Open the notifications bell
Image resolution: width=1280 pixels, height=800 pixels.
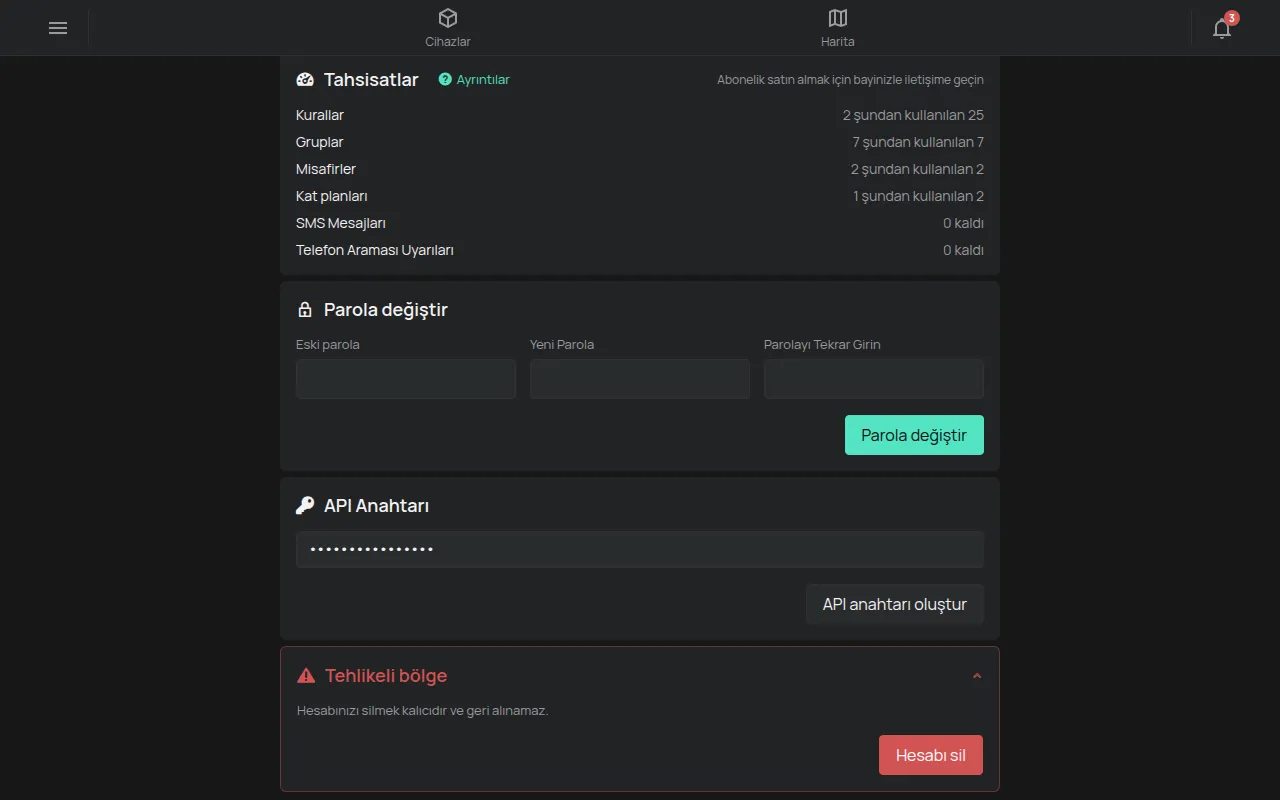(1222, 28)
